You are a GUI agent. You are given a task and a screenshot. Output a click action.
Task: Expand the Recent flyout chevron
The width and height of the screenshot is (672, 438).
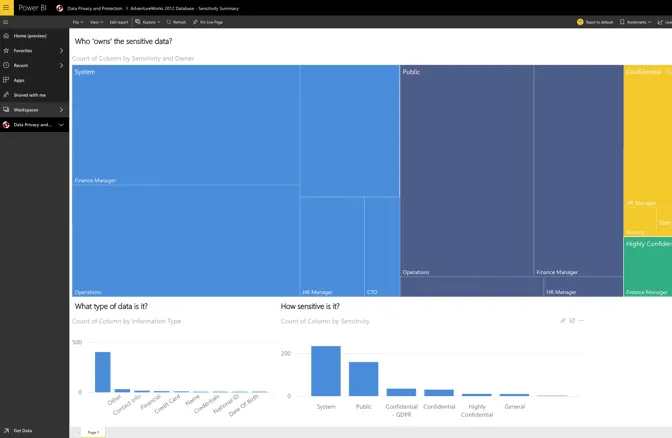click(x=61, y=65)
